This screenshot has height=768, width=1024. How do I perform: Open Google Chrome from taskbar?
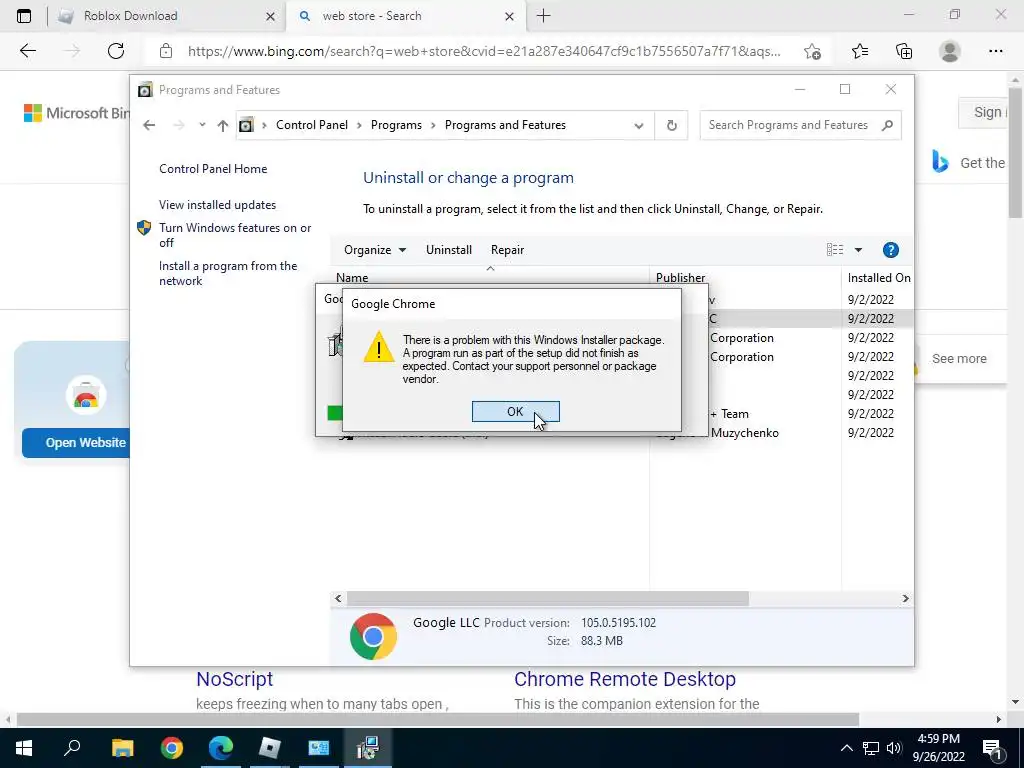click(x=172, y=748)
